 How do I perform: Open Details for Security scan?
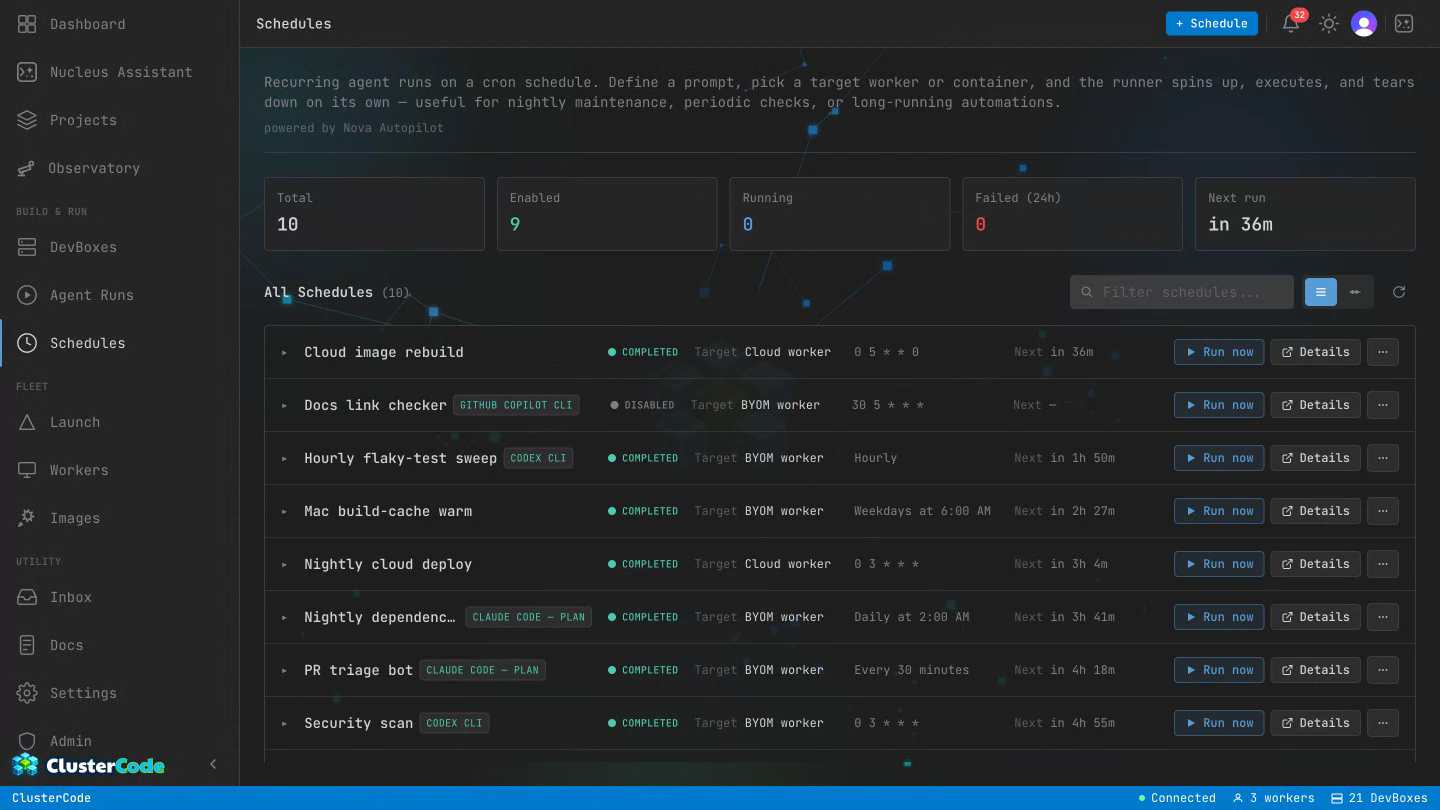click(1315, 723)
